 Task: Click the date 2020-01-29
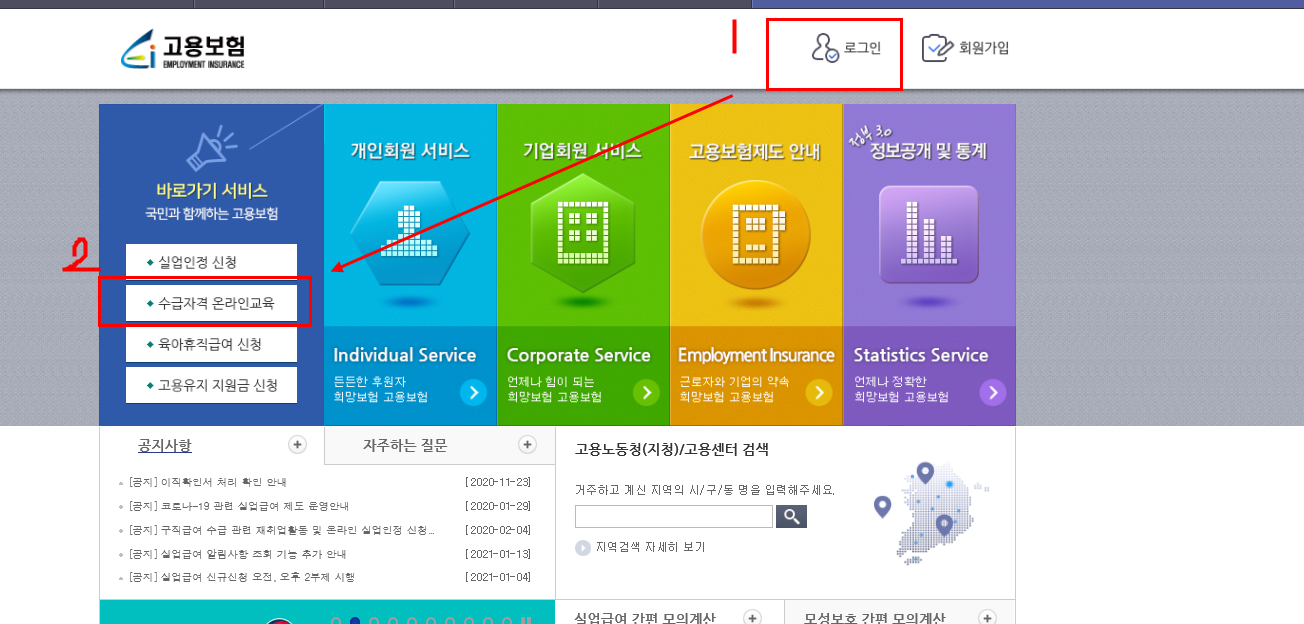(498, 506)
